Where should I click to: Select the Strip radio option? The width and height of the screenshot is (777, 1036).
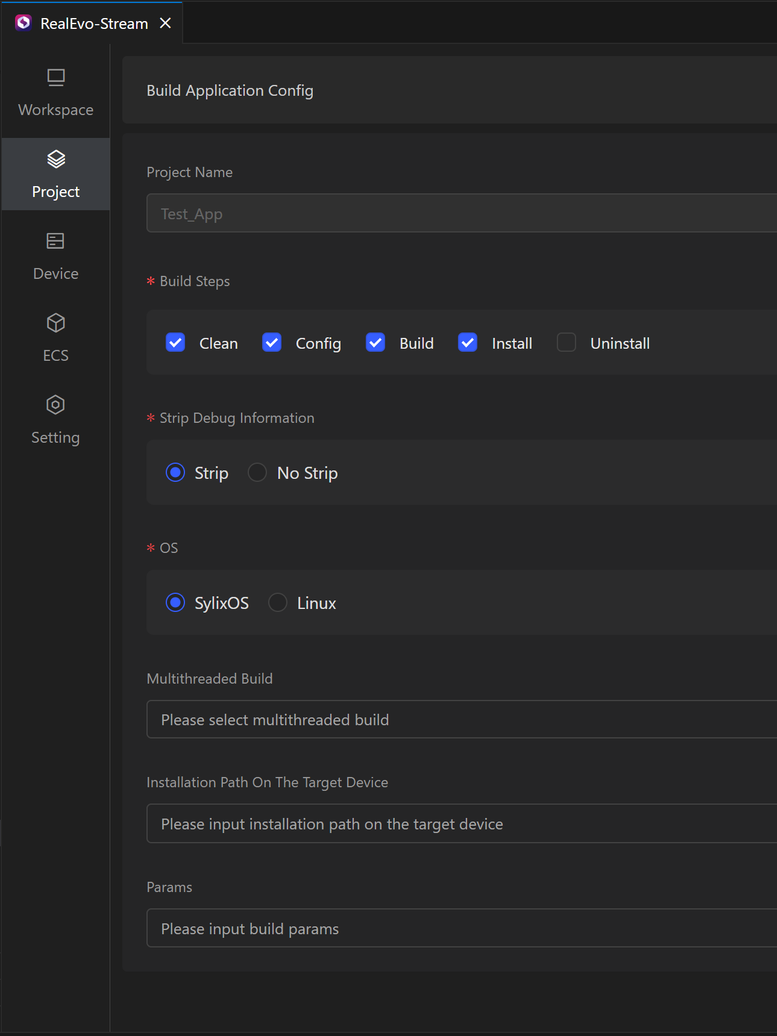pos(175,472)
